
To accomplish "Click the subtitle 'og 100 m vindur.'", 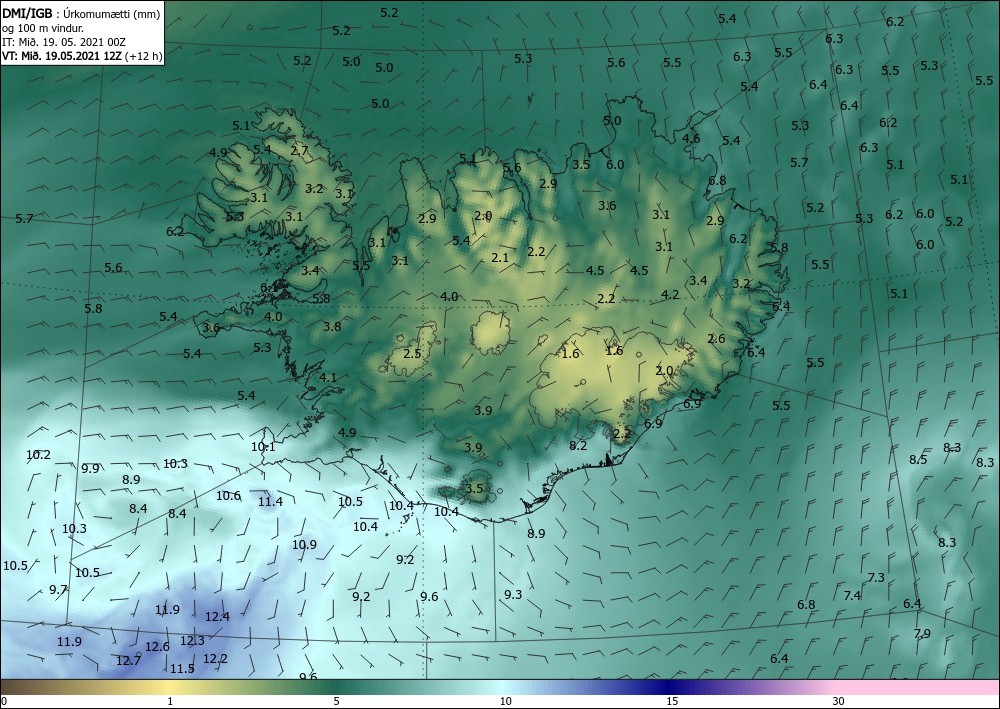I will [43, 28].
